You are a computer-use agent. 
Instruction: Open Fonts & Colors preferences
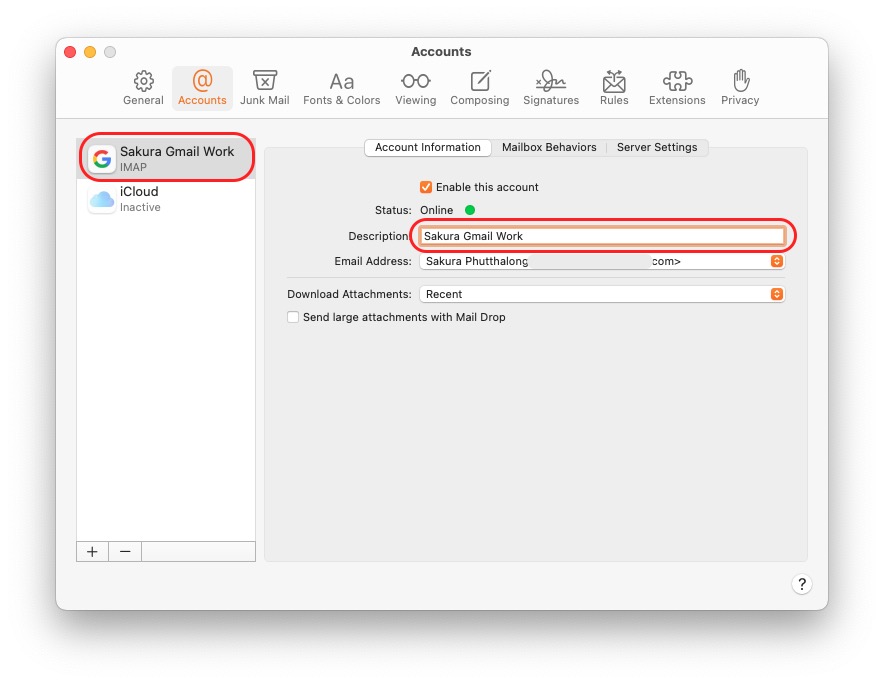[341, 88]
